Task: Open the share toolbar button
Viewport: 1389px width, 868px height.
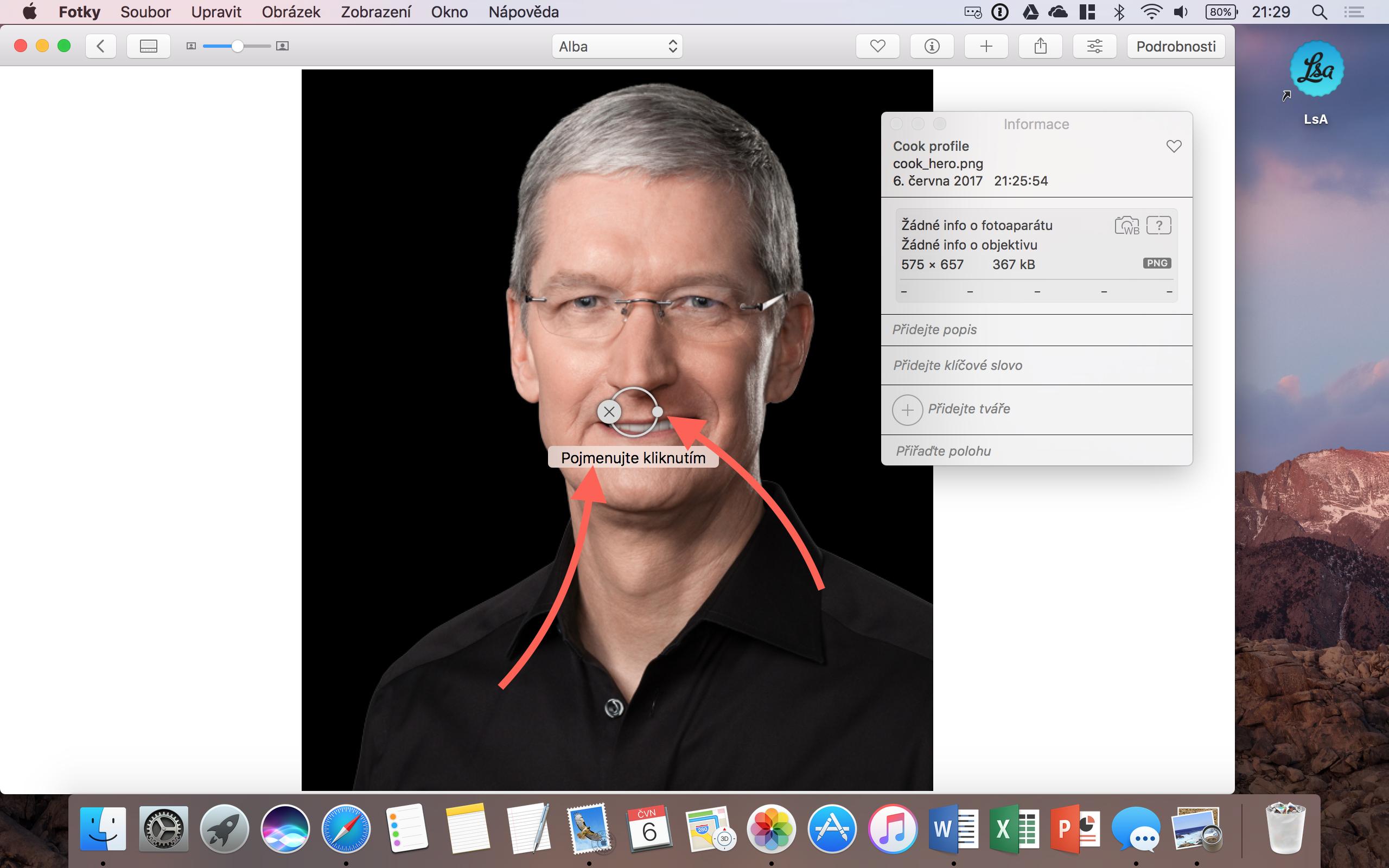Action: click(x=1040, y=46)
